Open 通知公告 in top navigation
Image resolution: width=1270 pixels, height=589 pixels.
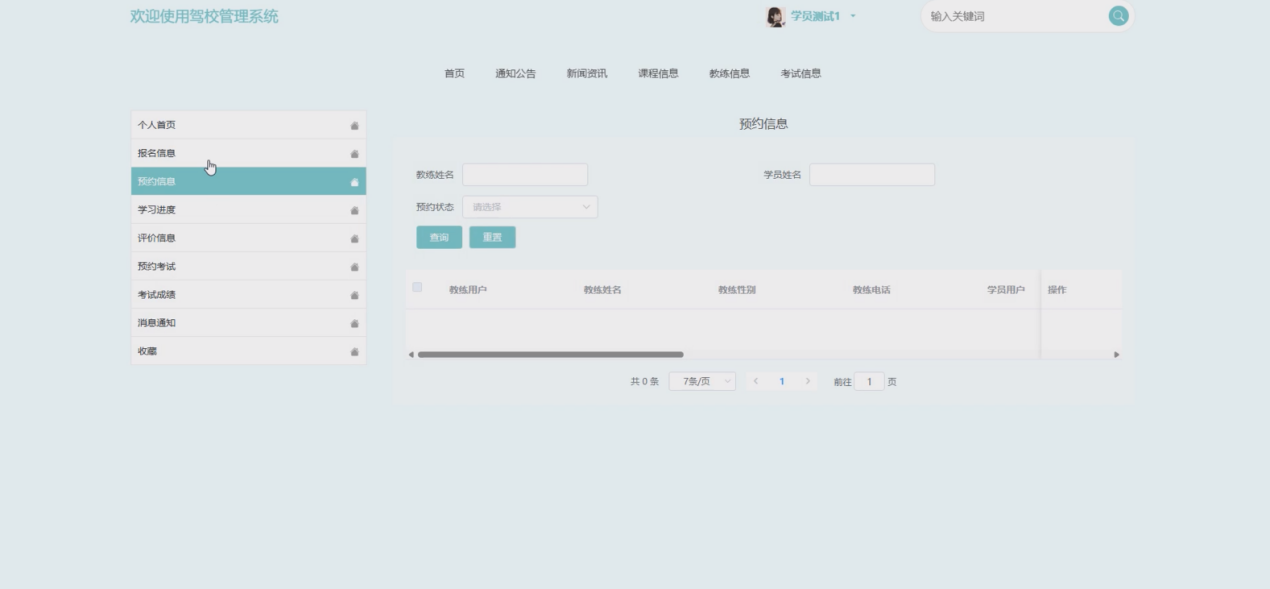(x=516, y=73)
